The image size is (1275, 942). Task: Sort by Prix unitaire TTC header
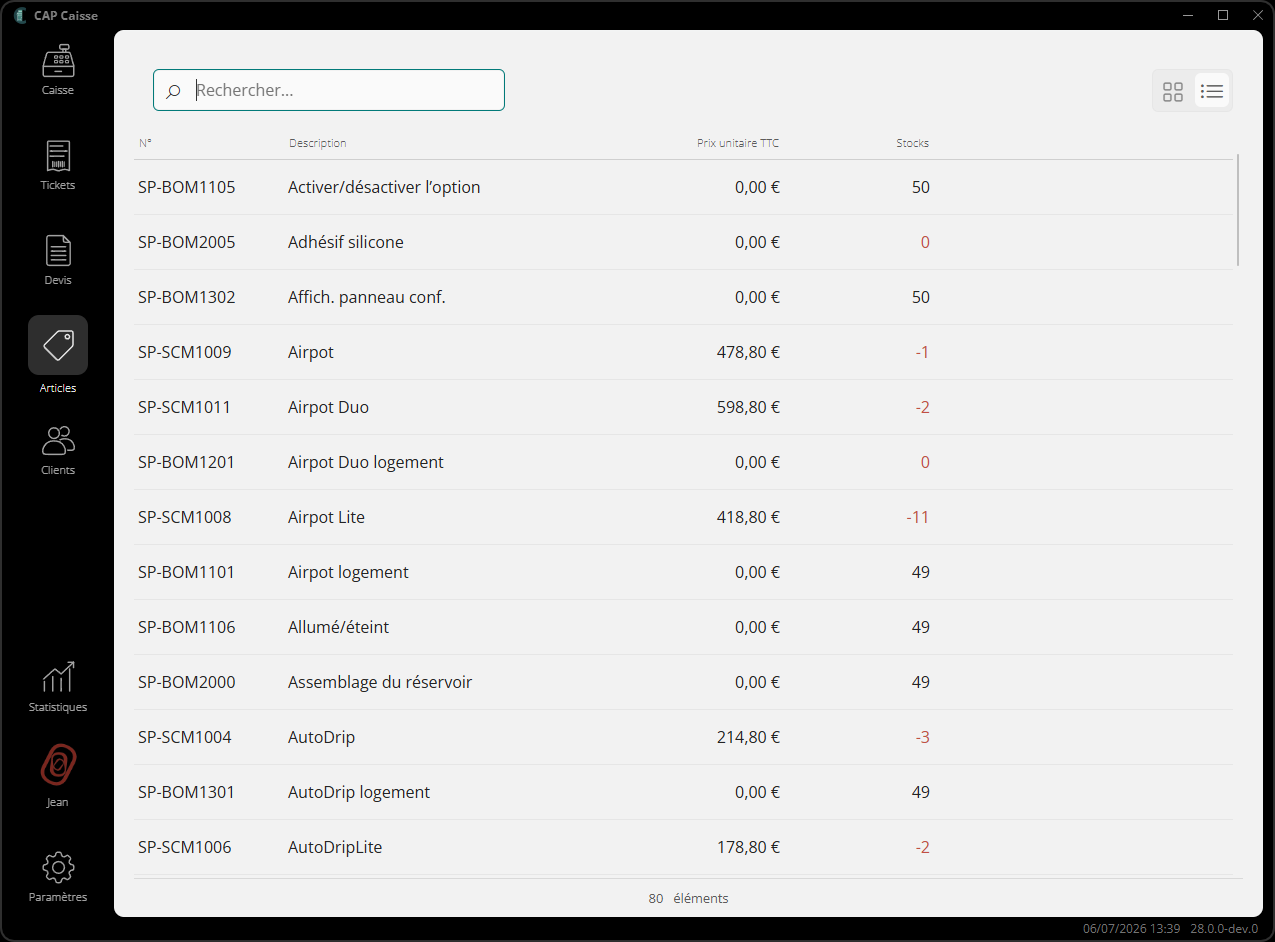[x=738, y=143]
